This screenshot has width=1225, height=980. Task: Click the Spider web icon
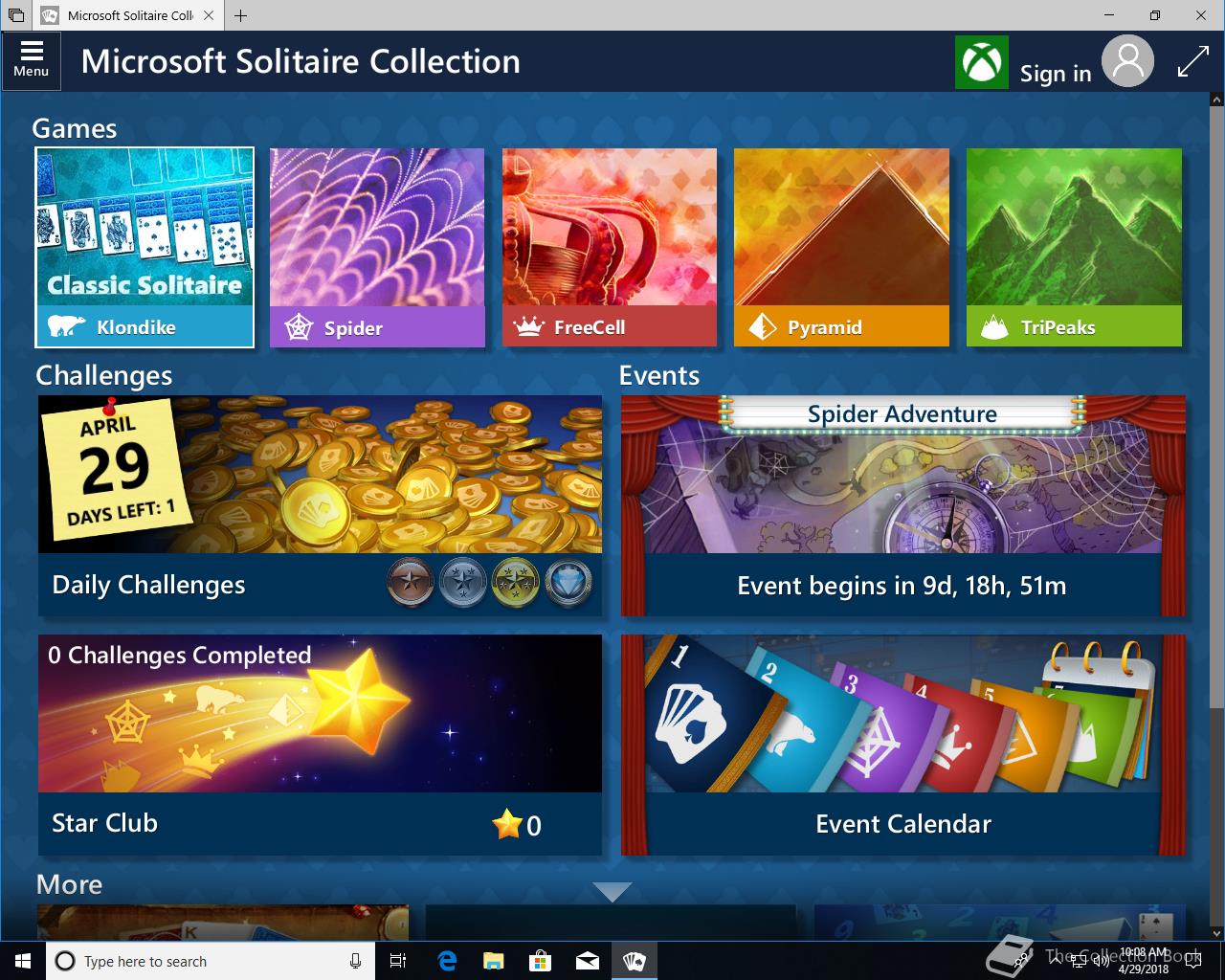(x=299, y=327)
